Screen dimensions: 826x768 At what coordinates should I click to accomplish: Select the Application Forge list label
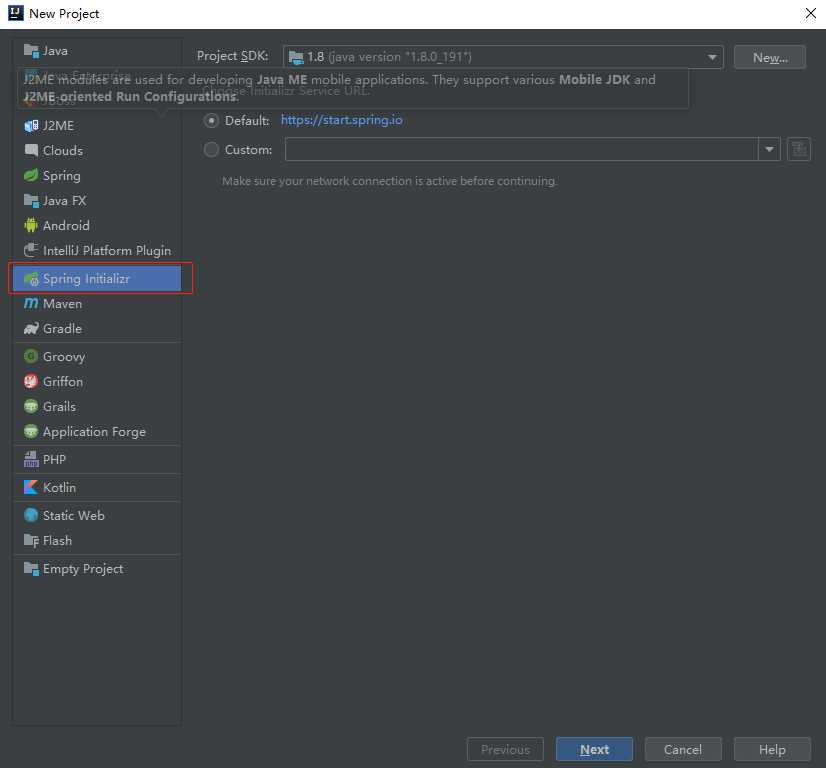pyautogui.click(x=94, y=432)
